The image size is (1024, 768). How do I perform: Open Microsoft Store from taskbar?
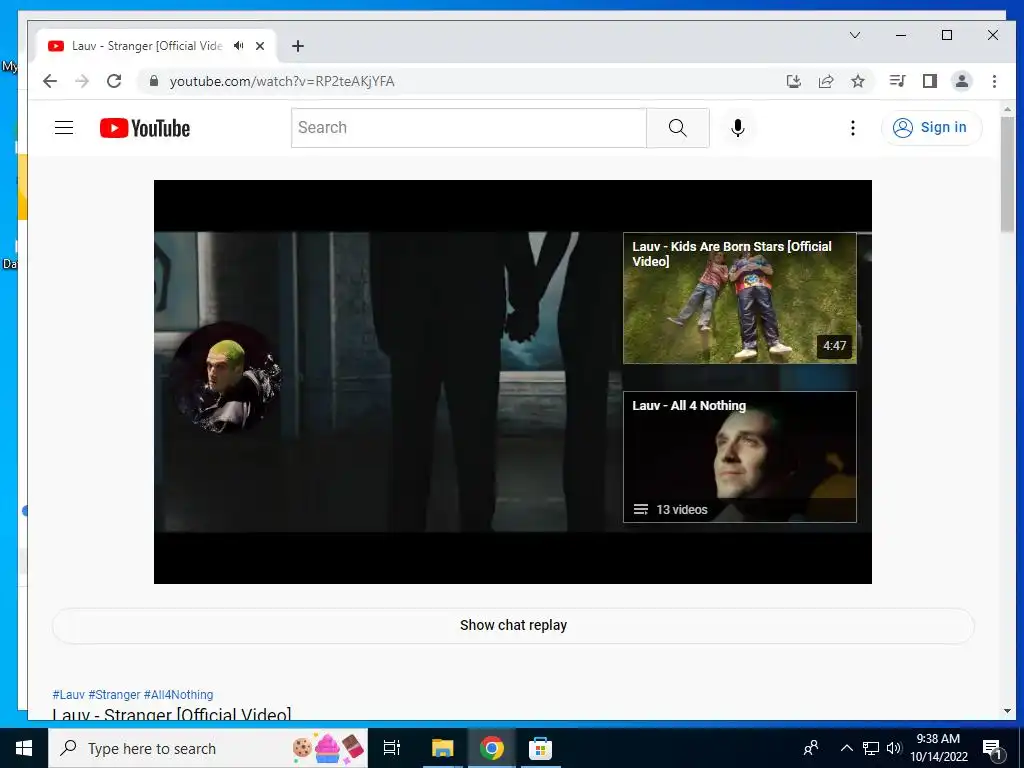541,748
